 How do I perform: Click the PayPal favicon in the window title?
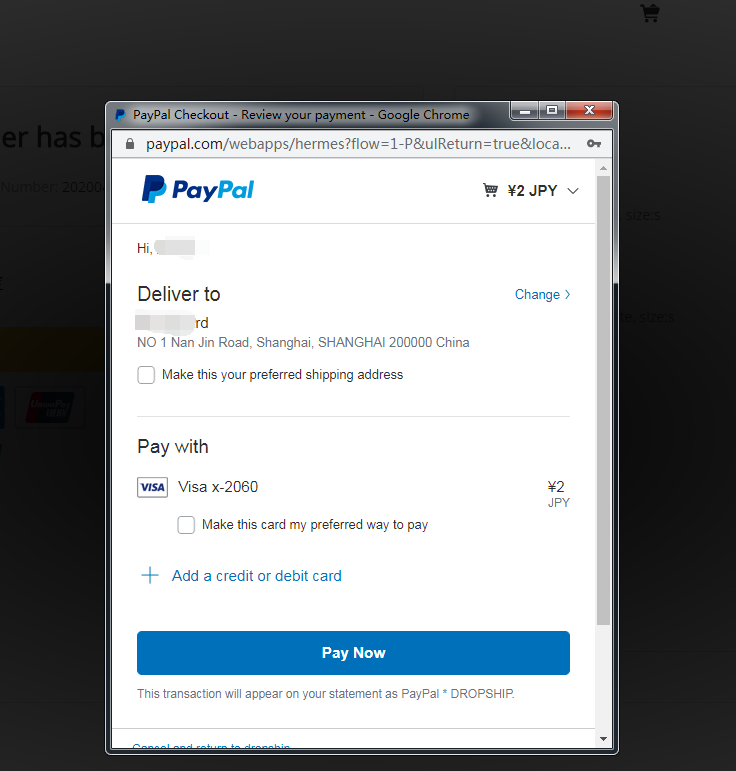(120, 115)
